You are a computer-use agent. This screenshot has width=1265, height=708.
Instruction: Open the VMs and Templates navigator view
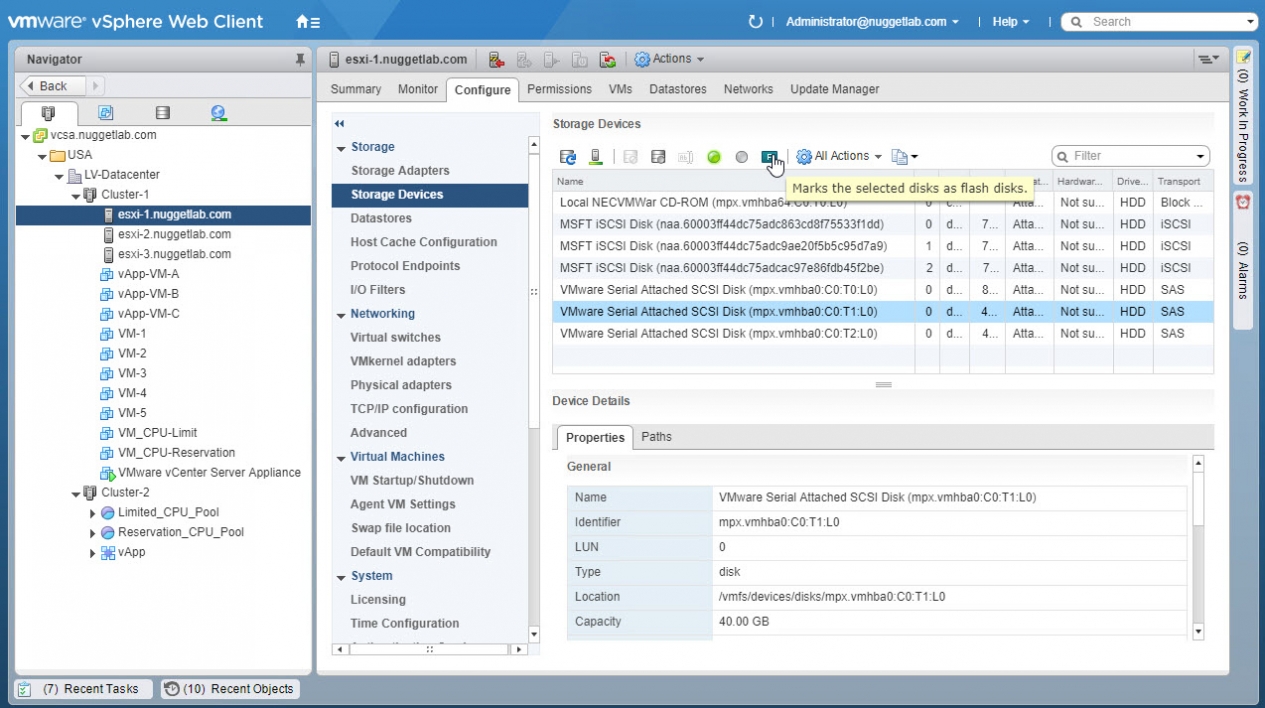coord(105,113)
